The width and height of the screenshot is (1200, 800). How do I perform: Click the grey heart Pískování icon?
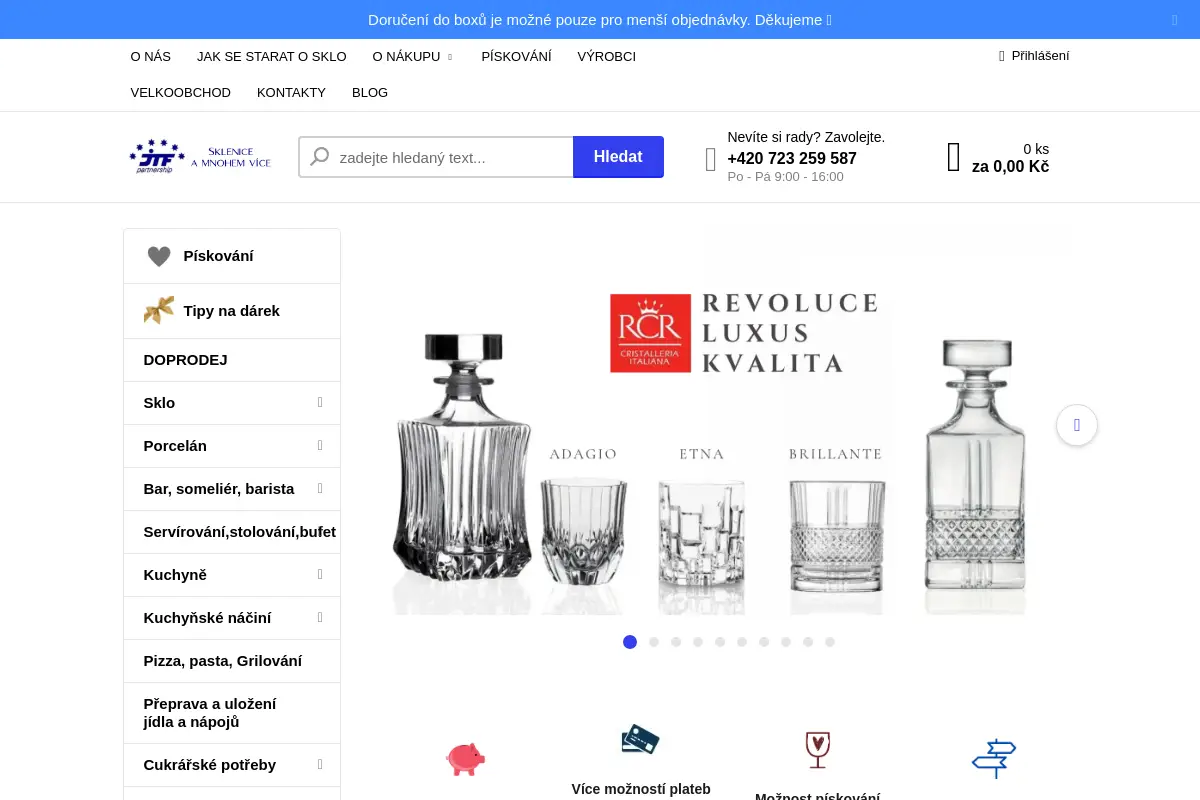click(x=159, y=256)
